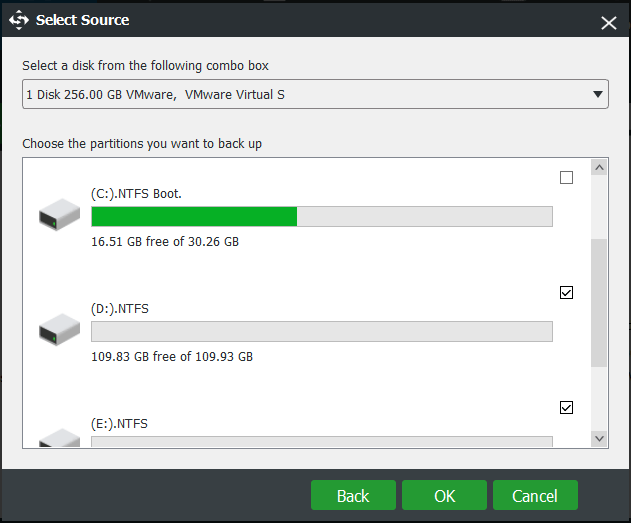Uncheck the E: NTFS partition checkbox
Image resolution: width=631 pixels, height=523 pixels.
(x=566, y=408)
